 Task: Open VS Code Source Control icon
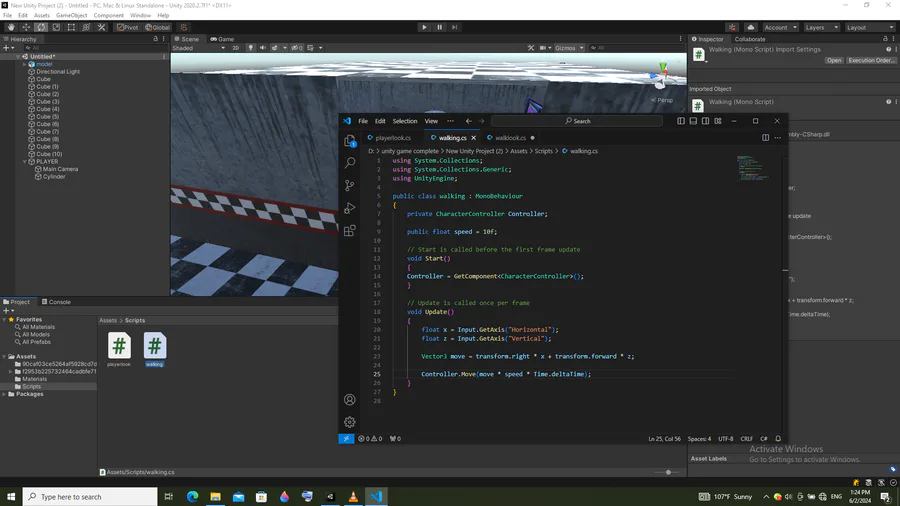(350, 185)
